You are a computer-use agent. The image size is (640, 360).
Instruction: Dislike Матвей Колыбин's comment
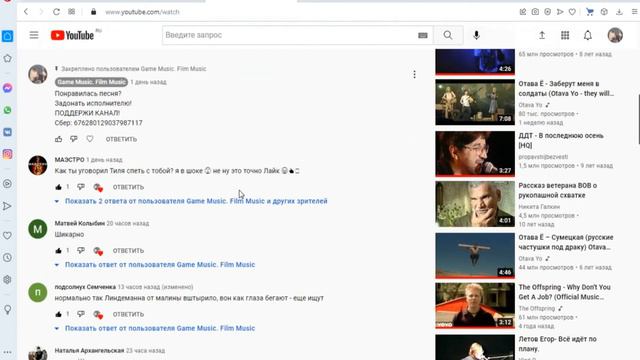[x=81, y=251]
